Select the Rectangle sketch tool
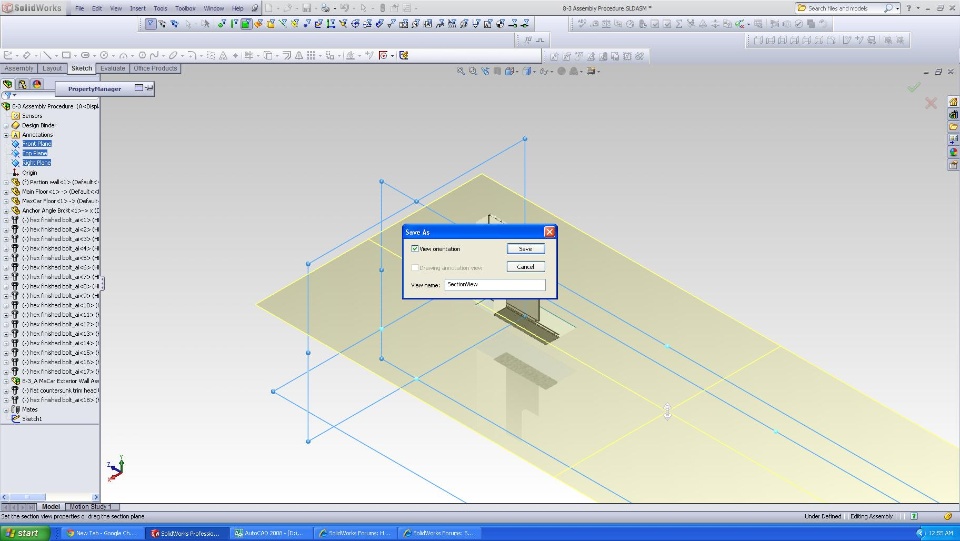This screenshot has width=960, height=541. pos(66,55)
